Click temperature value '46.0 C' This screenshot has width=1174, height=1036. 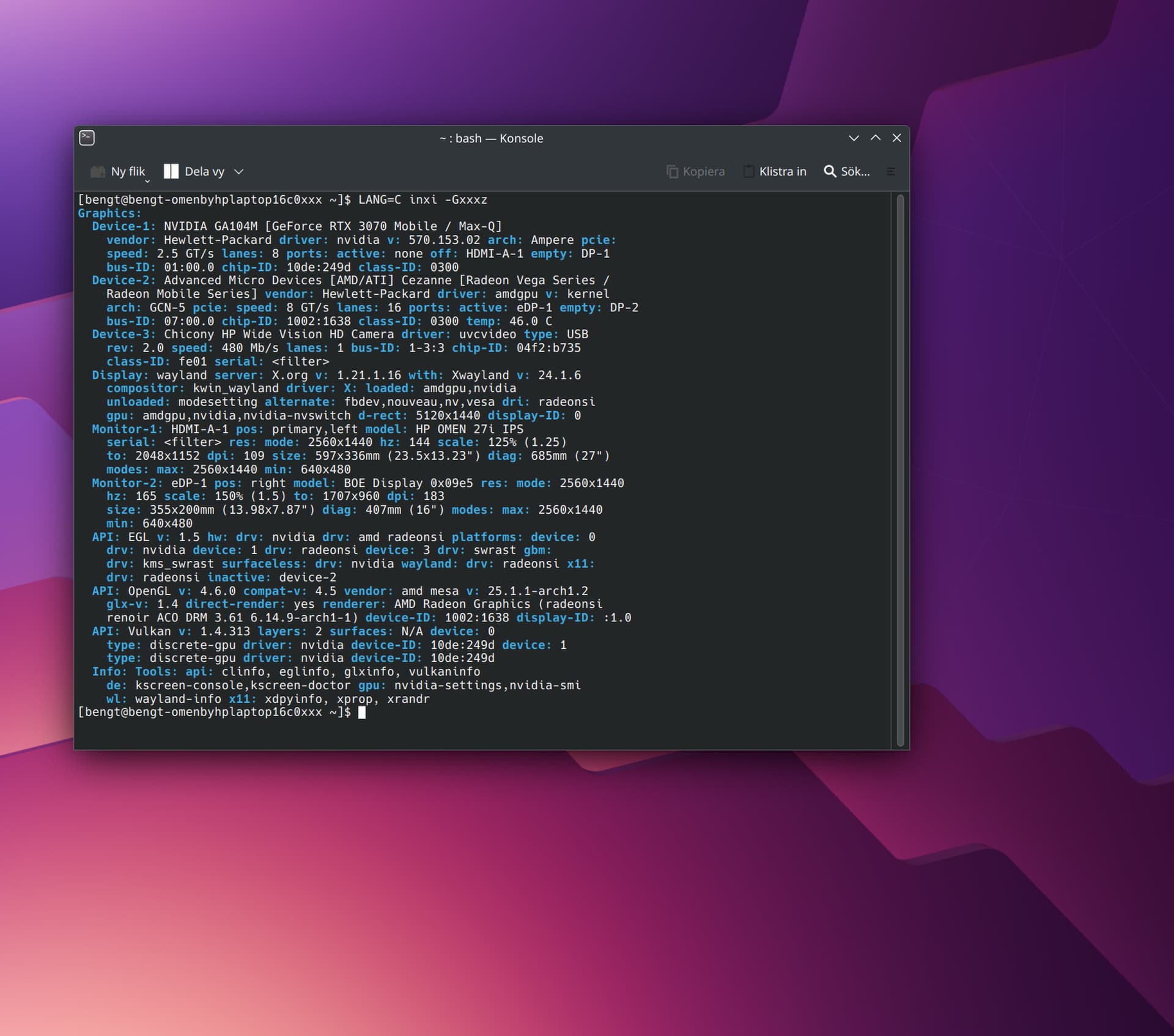[x=531, y=321]
